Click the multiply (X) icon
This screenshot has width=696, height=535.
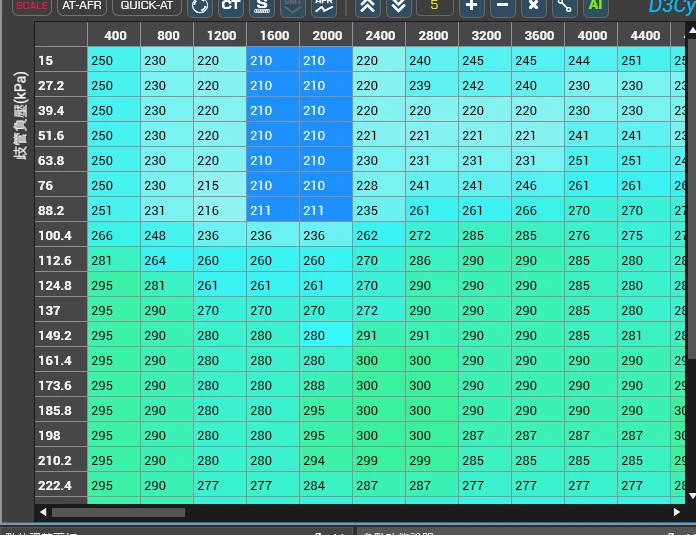point(534,6)
